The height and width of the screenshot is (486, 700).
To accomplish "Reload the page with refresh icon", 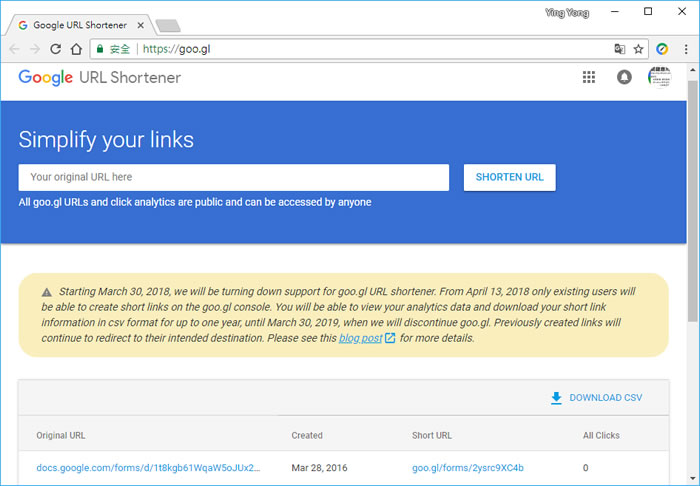I will click(56, 48).
